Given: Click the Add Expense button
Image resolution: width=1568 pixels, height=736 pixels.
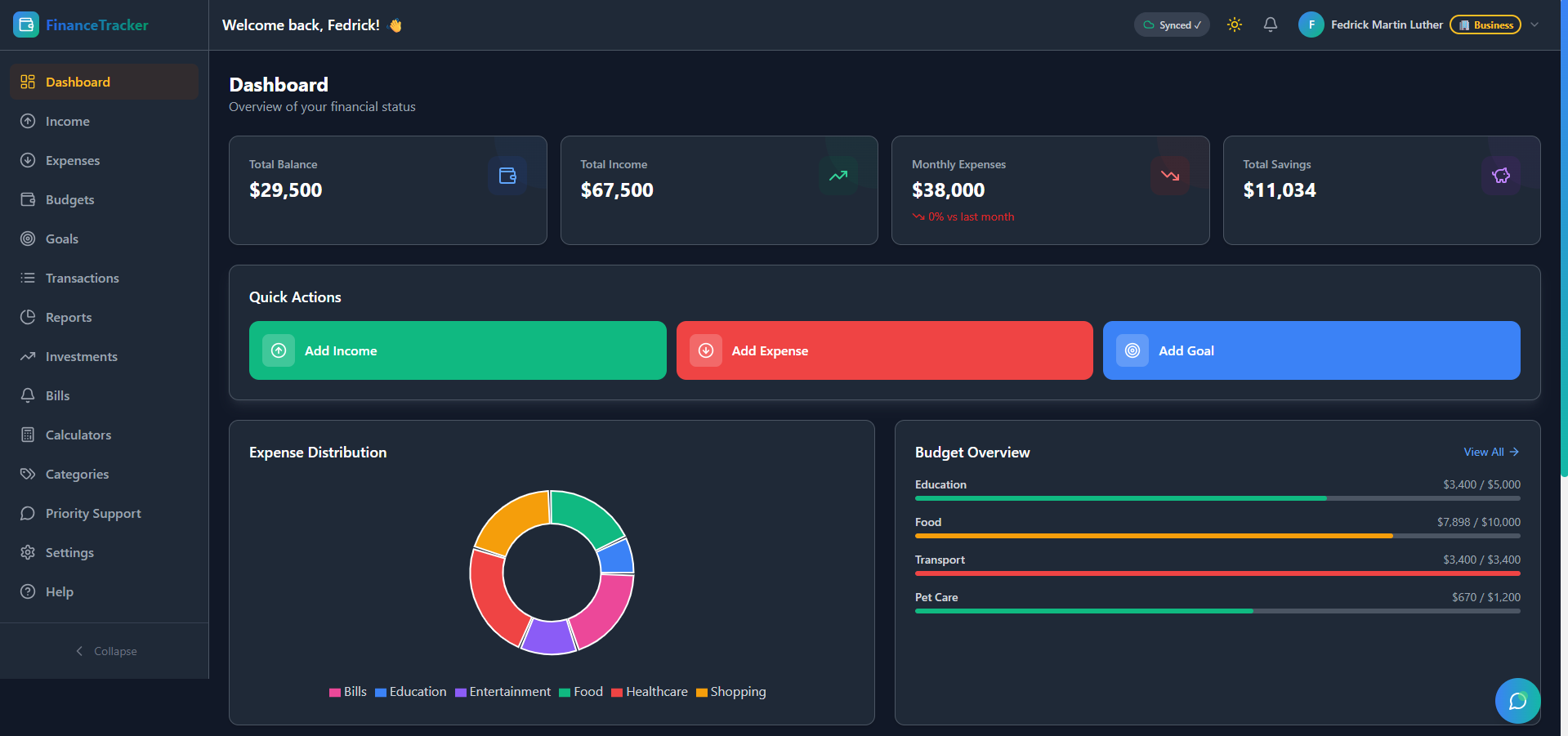Looking at the screenshot, I should 884,350.
